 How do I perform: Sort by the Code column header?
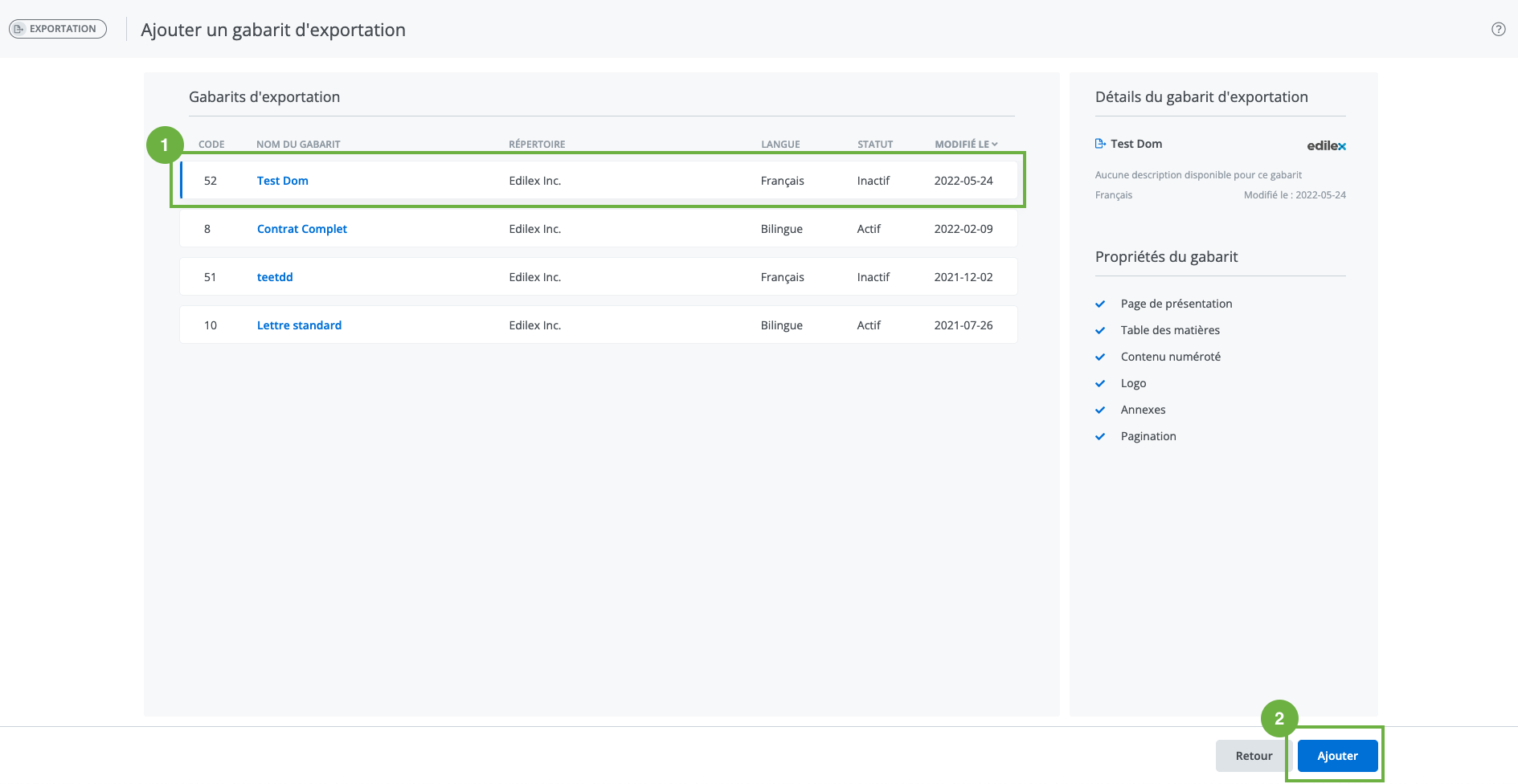pyautogui.click(x=211, y=145)
